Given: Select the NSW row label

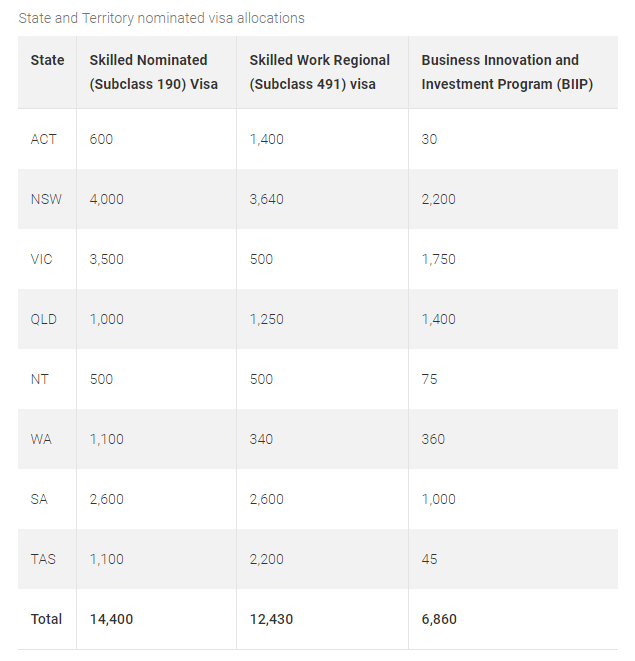Looking at the screenshot, I should click(46, 199).
